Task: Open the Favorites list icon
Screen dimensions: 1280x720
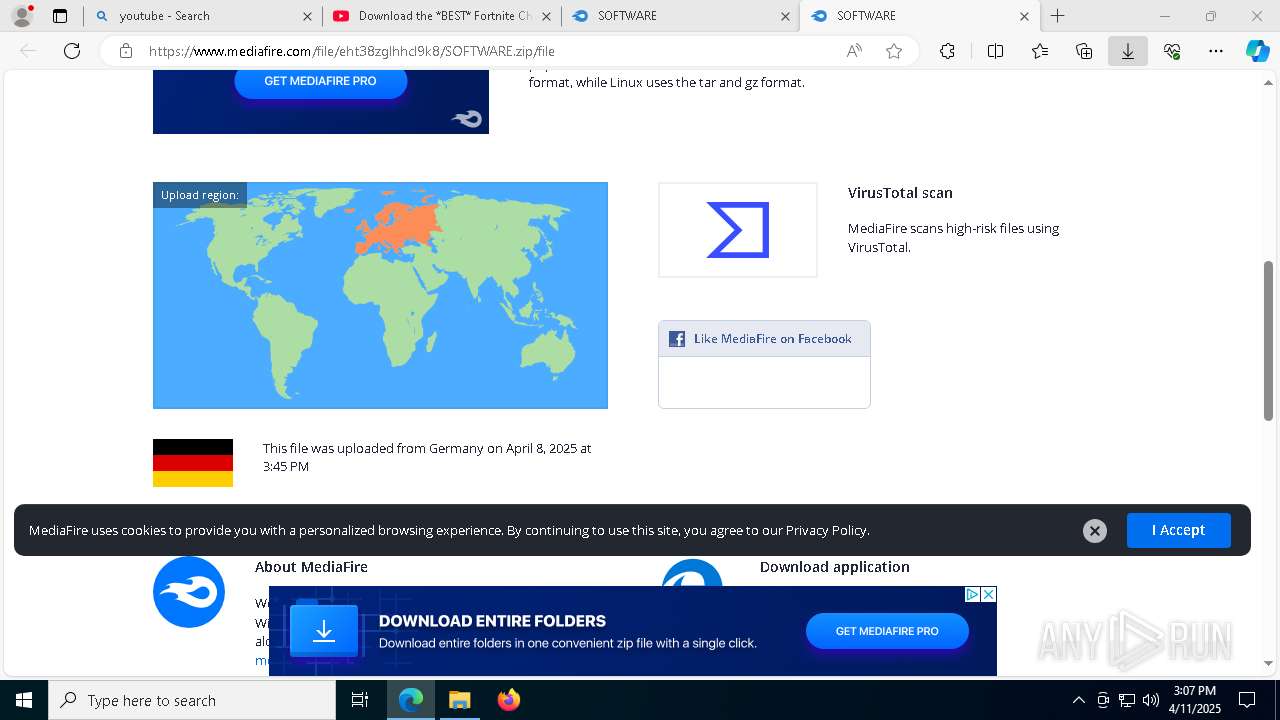Action: pyautogui.click(x=1040, y=51)
